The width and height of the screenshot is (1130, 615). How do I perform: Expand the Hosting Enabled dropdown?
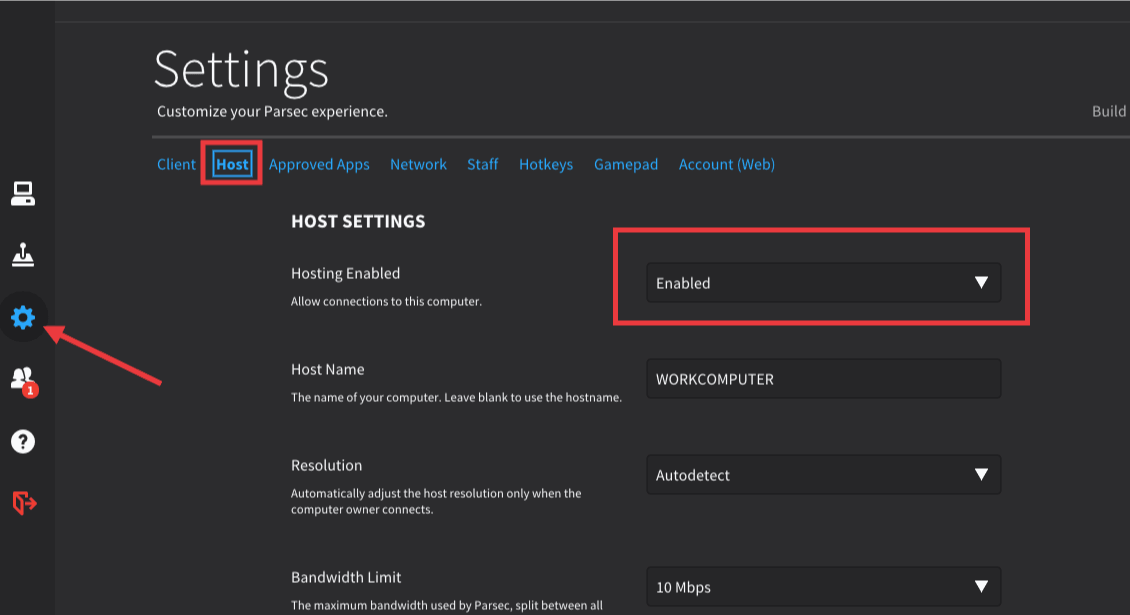pyautogui.click(x=822, y=283)
